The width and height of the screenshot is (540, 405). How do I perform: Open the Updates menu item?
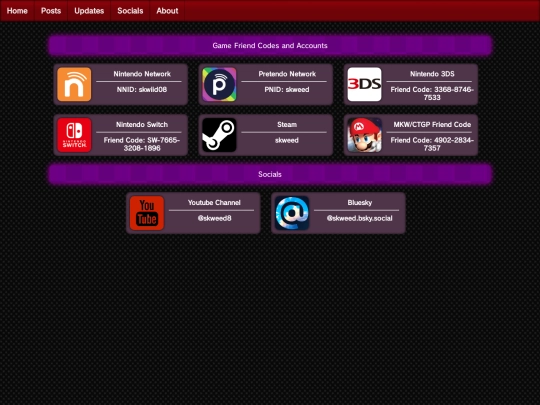point(89,11)
